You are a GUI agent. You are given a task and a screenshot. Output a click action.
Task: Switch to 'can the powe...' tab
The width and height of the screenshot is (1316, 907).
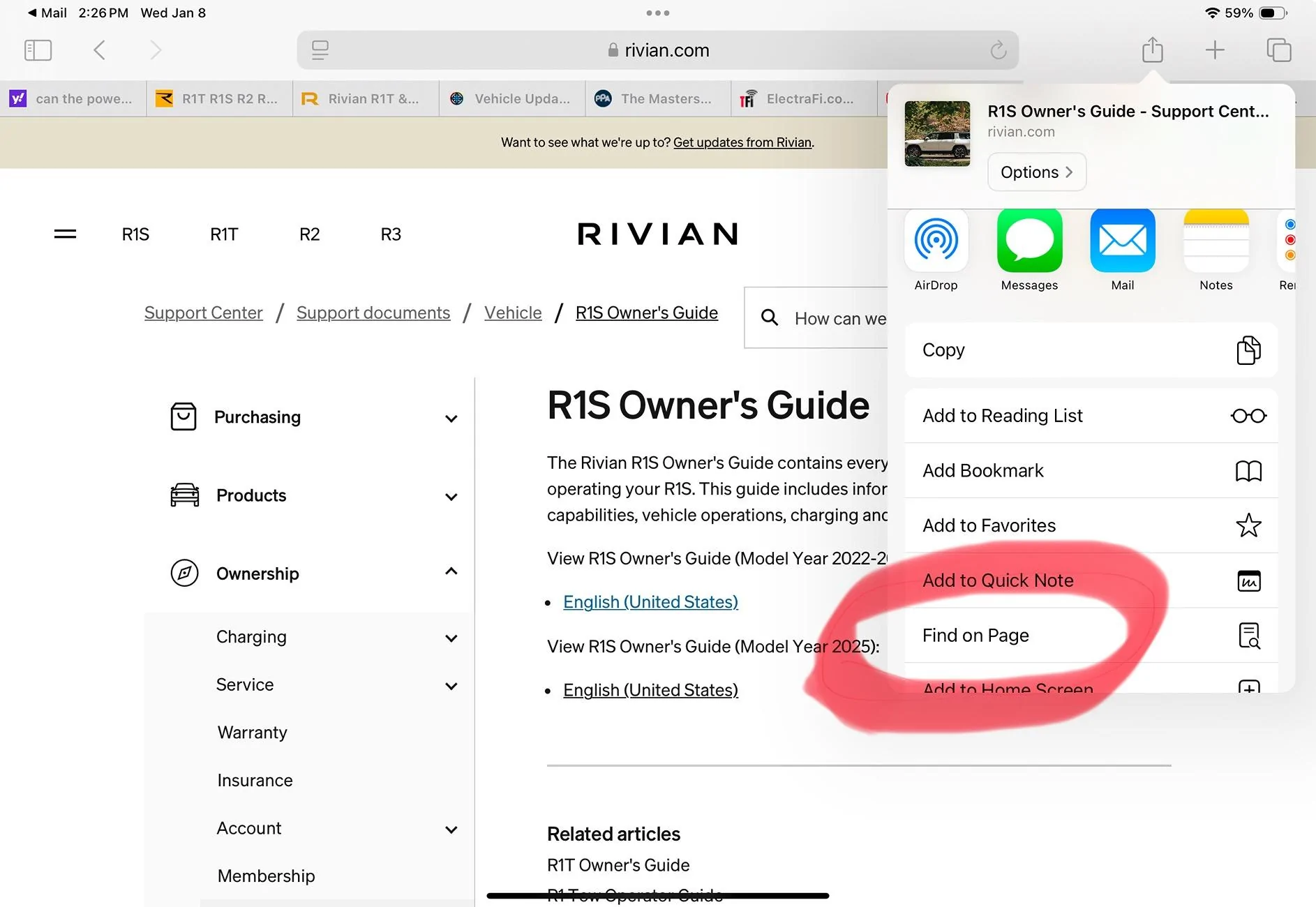click(73, 99)
